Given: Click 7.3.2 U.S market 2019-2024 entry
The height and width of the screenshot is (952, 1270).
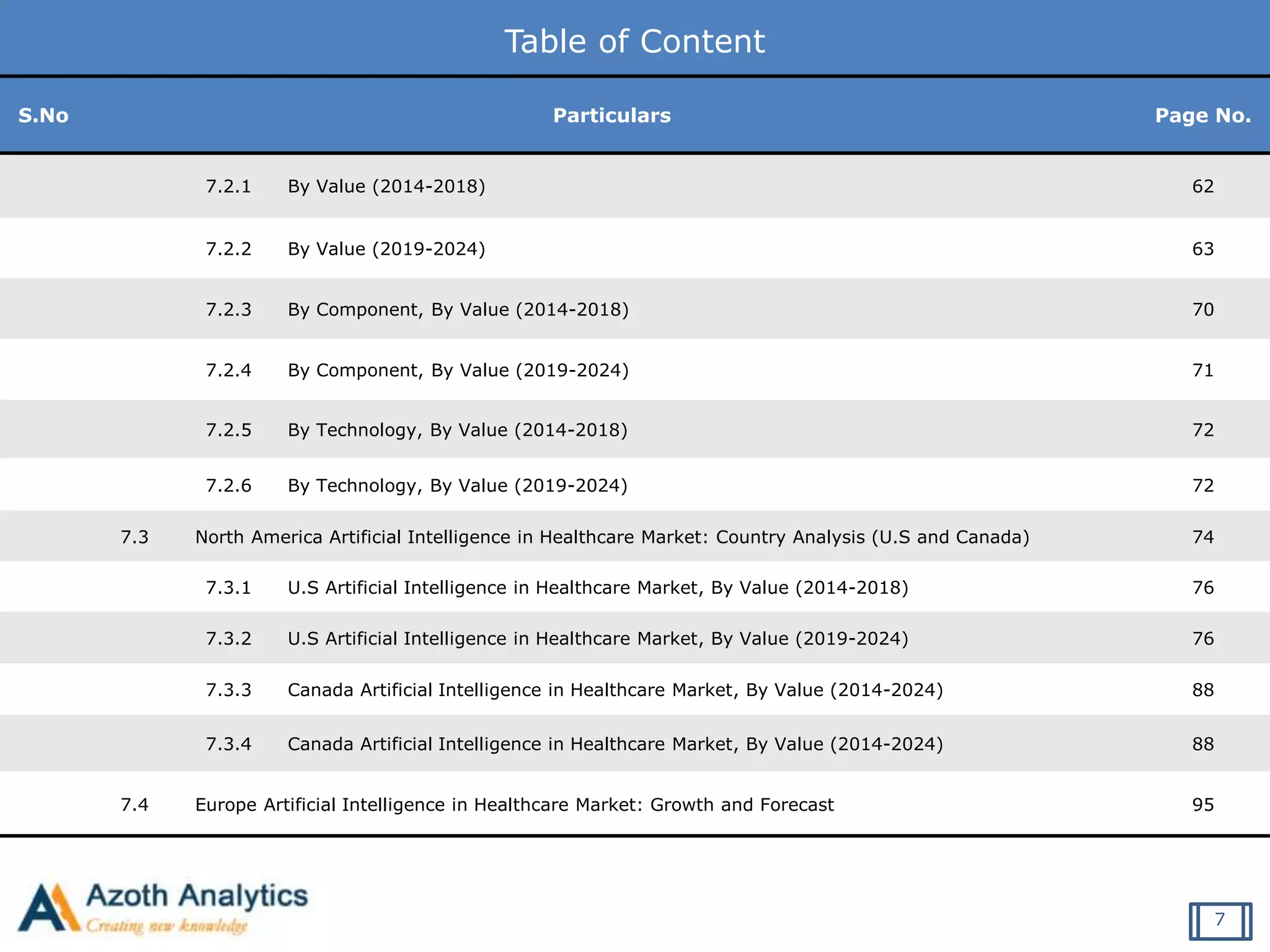Looking at the screenshot, I should point(597,639).
